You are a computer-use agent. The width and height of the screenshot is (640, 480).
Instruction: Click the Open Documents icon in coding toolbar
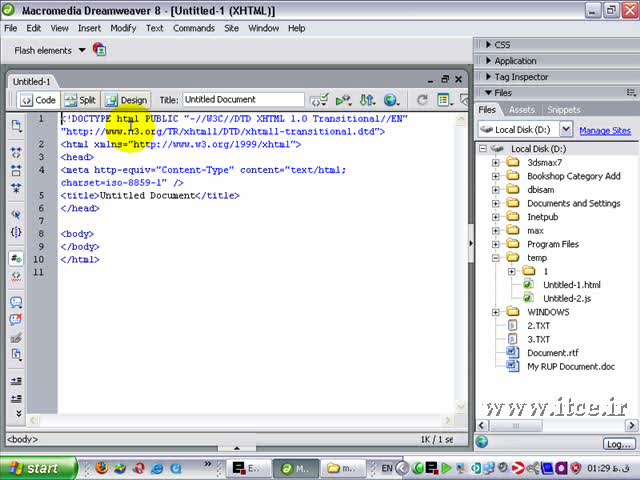[x=16, y=126]
